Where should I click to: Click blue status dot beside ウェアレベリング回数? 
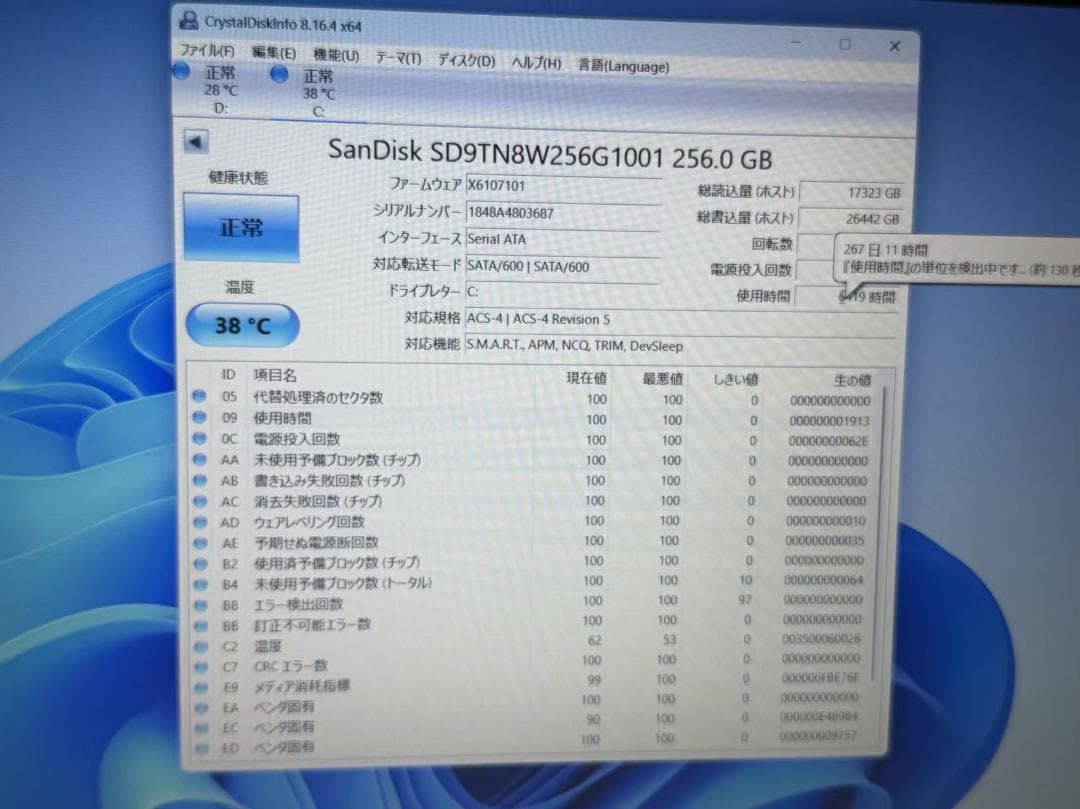[x=200, y=521]
